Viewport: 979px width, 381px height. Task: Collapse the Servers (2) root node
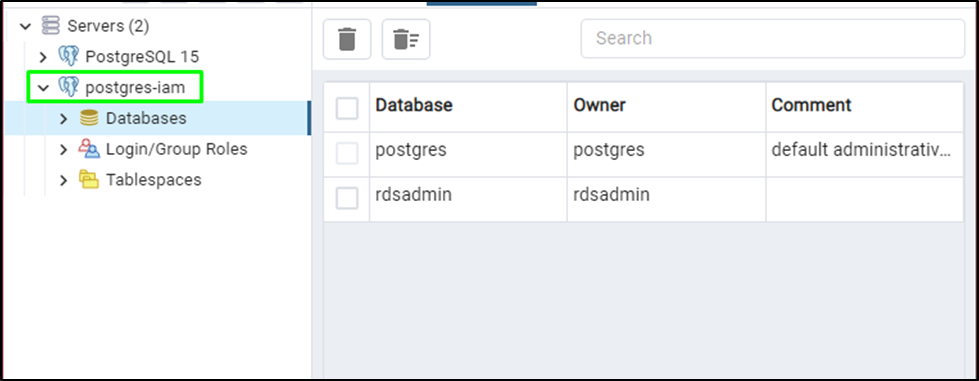[x=25, y=26]
